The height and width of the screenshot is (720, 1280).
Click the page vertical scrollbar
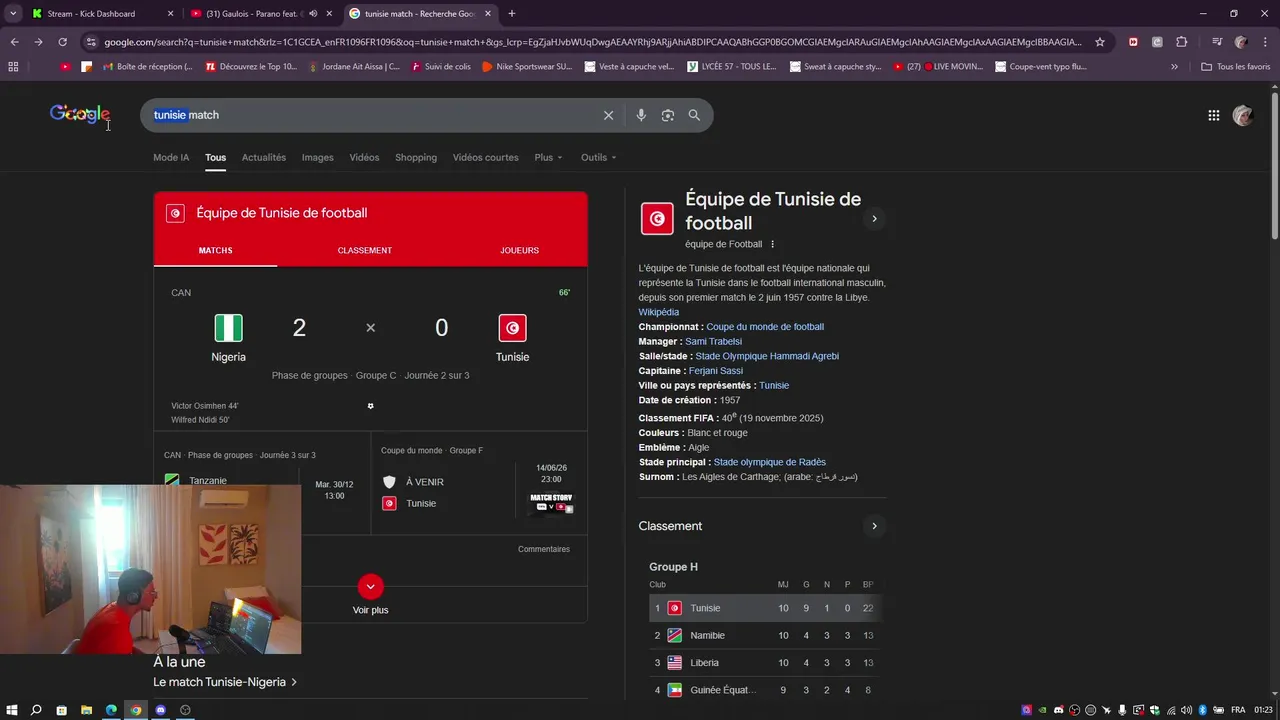(x=1275, y=165)
